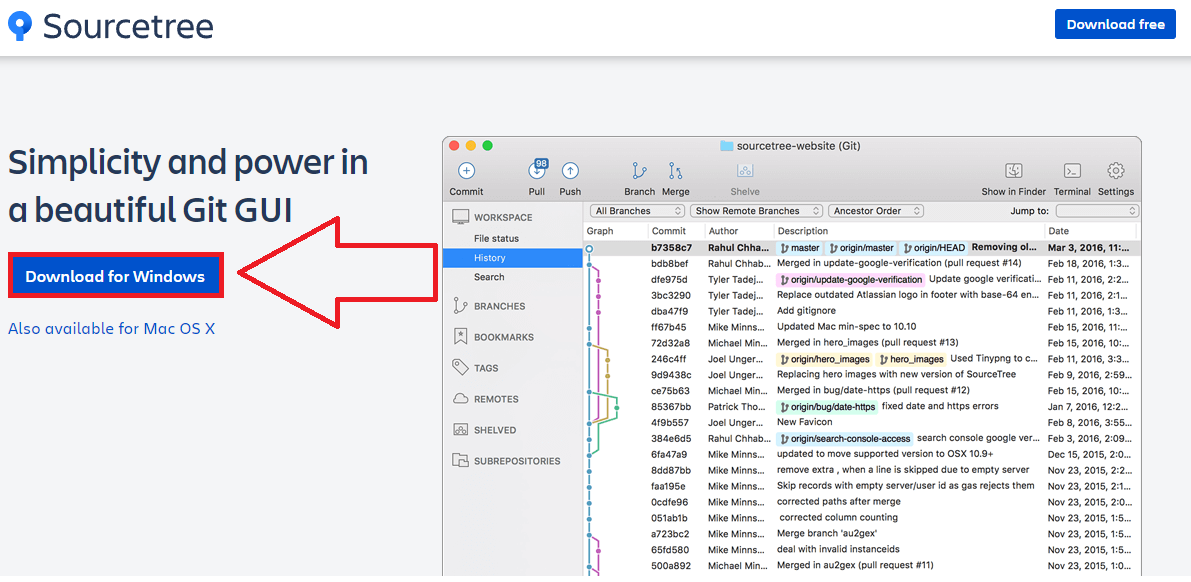Screen dimensions: 1191x582
Task: Click the Pull toolbar icon
Action: (x=538, y=169)
